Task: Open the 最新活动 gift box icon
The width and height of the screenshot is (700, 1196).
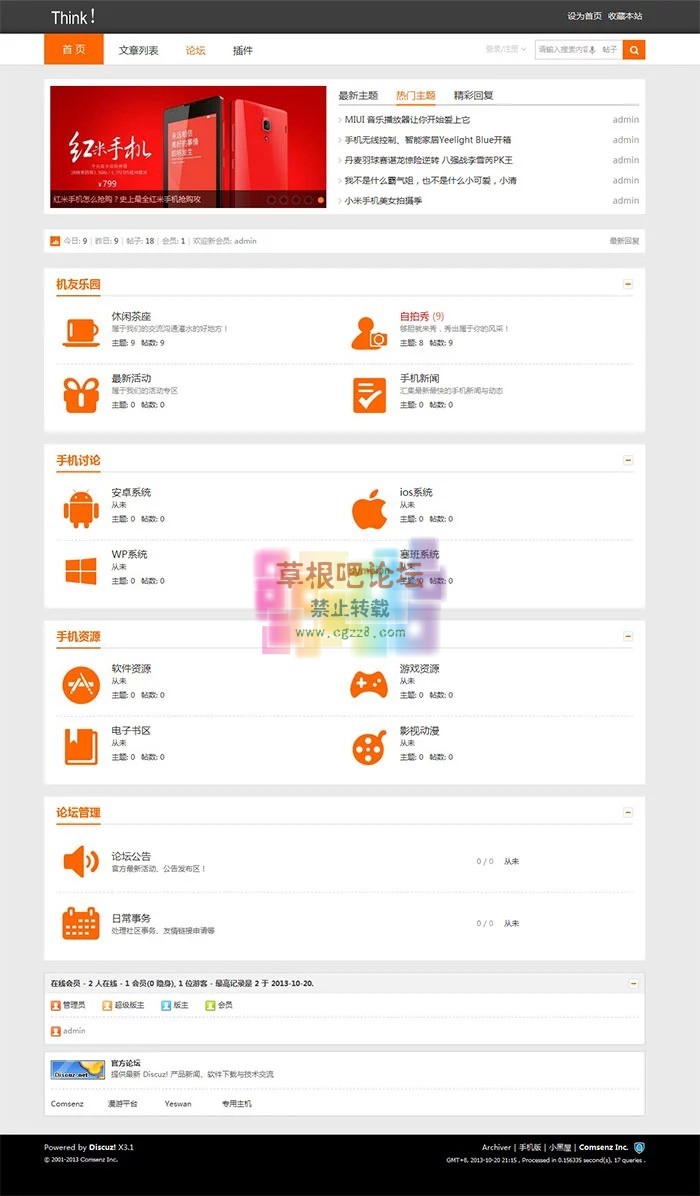Action: (x=80, y=394)
